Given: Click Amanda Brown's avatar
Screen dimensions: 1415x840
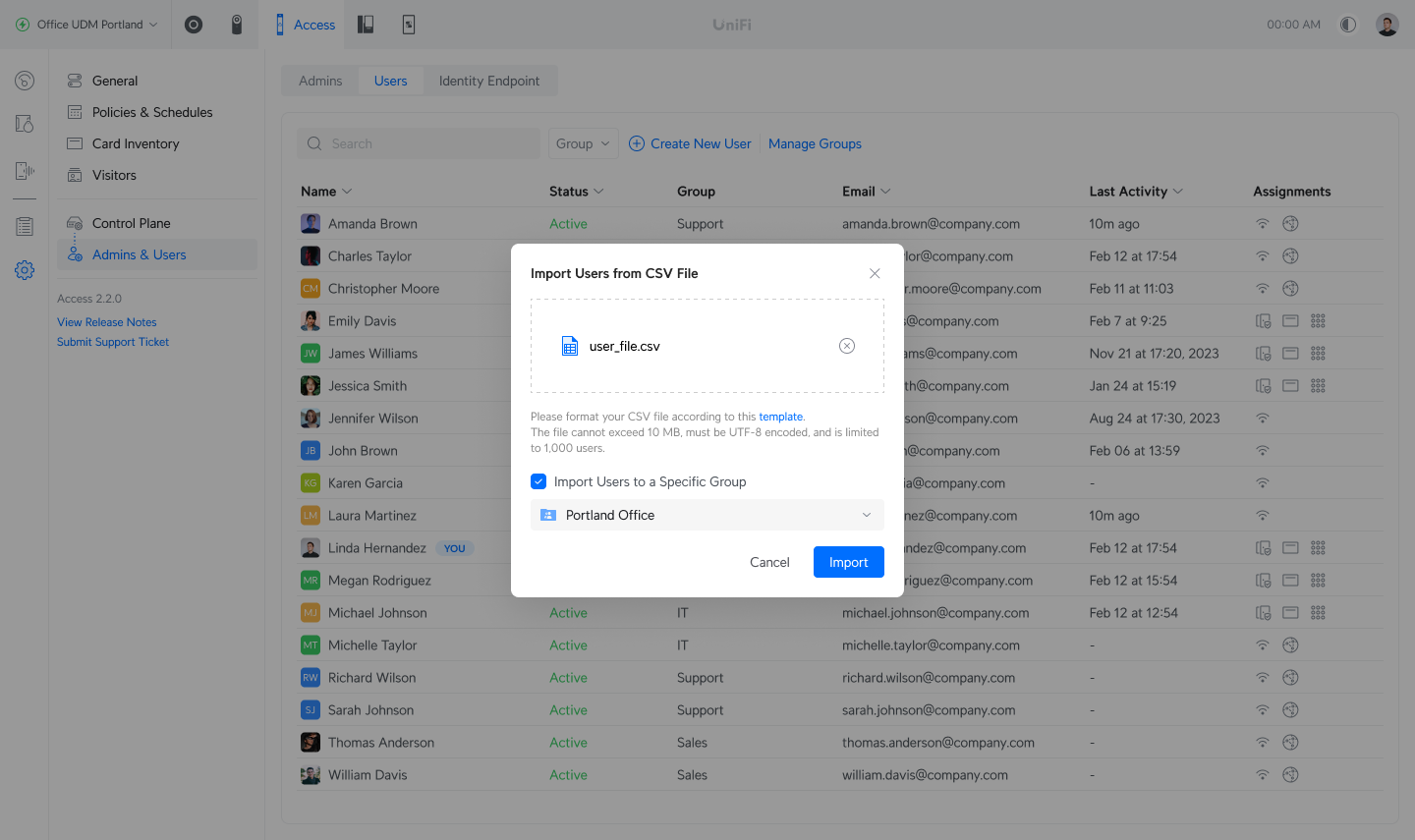Looking at the screenshot, I should [311, 224].
